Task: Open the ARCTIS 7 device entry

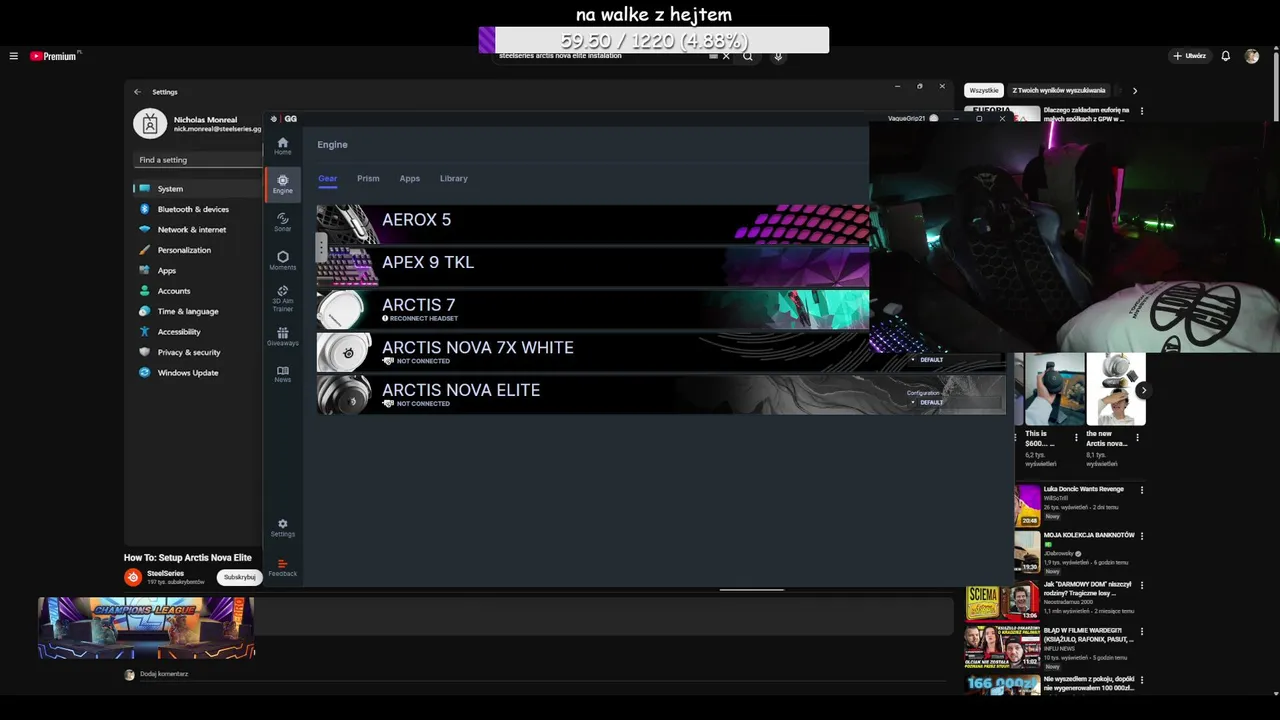Action: pos(593,309)
